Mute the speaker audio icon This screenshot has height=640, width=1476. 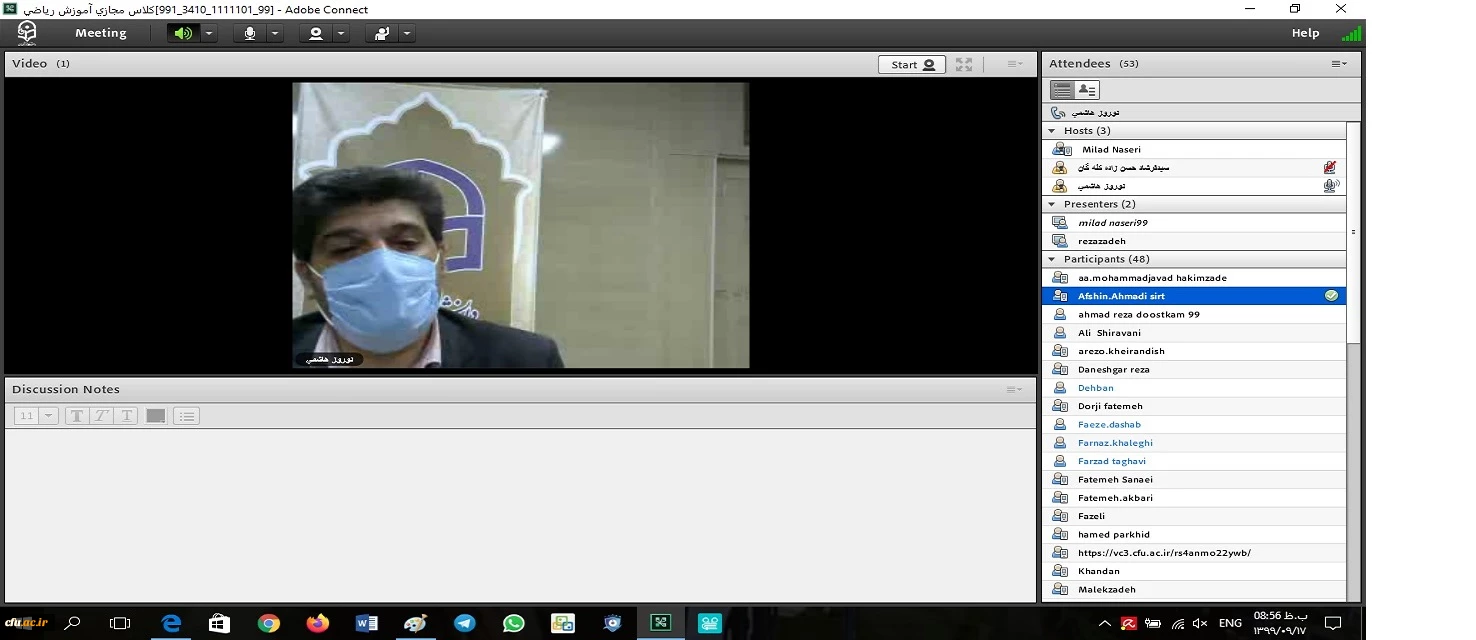(182, 33)
